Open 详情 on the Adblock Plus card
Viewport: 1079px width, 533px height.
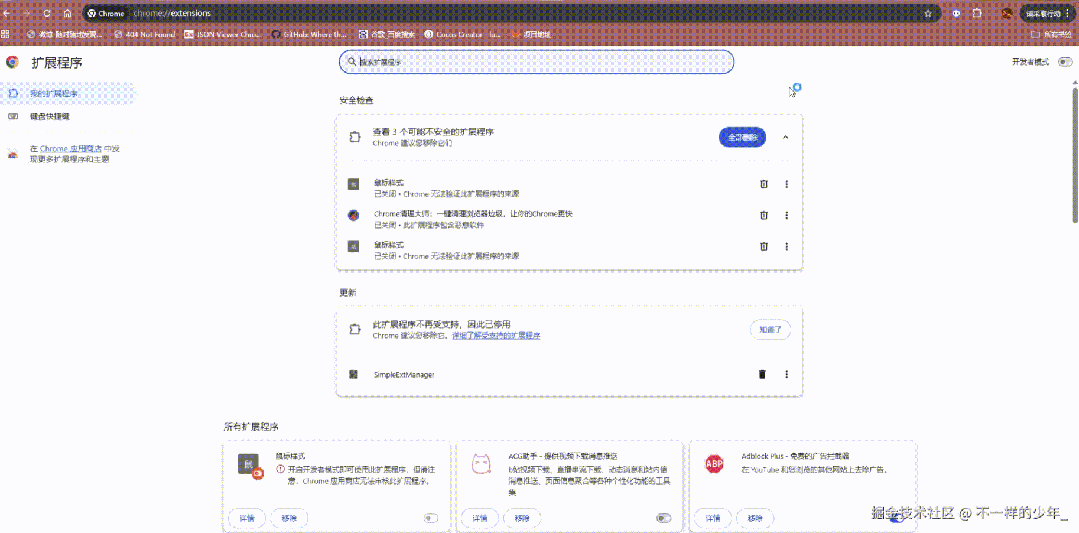713,518
